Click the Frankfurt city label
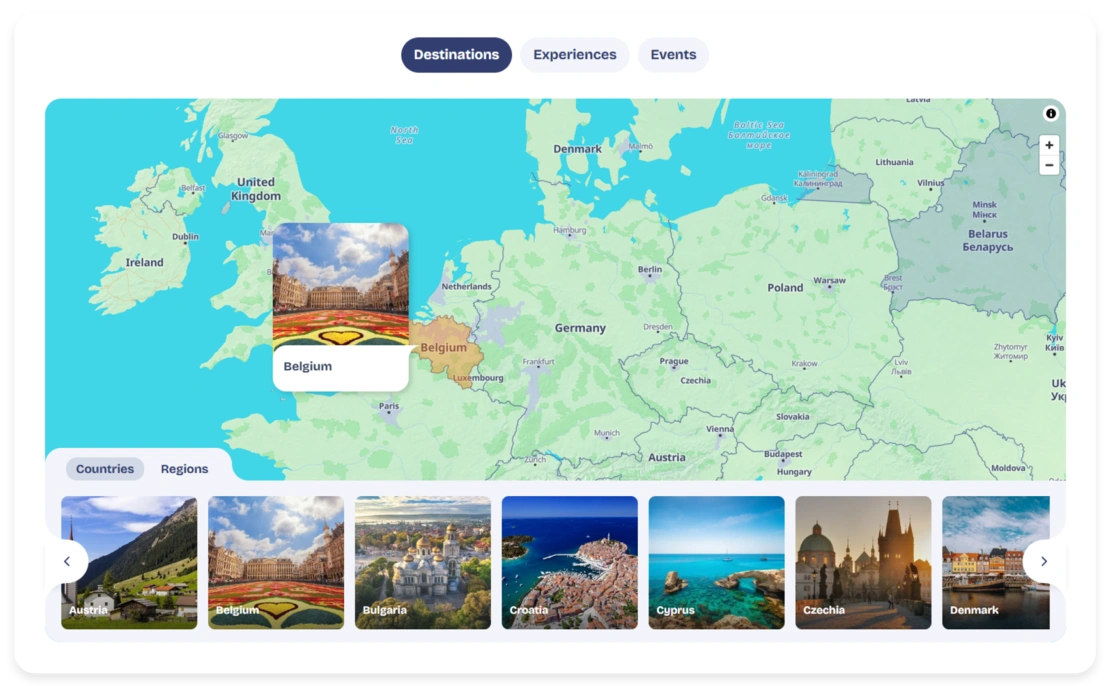 (538, 362)
